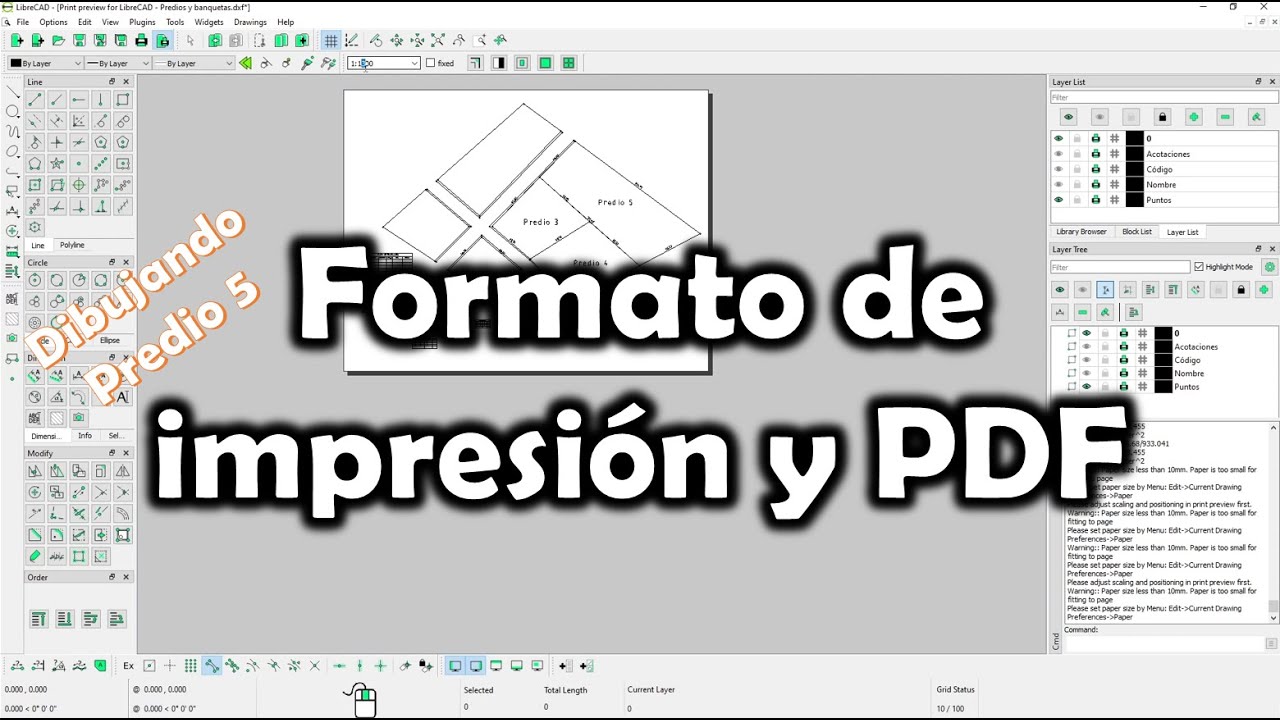Click the Exclusive snap mode Ex button

pyautogui.click(x=128, y=665)
